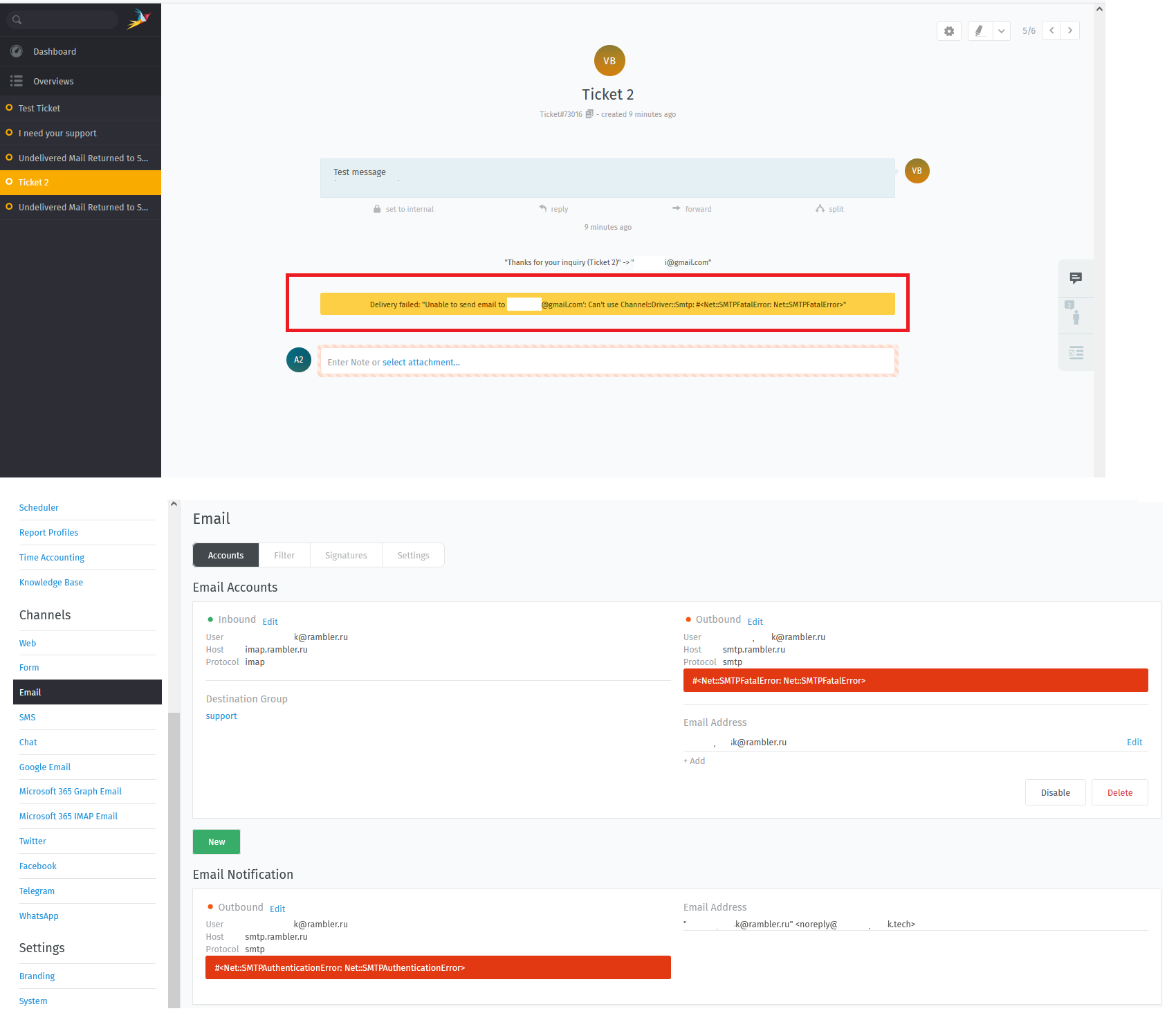This screenshot has height=1020, width=1176.
Task: Click the Delete account button
Action: click(x=1120, y=793)
